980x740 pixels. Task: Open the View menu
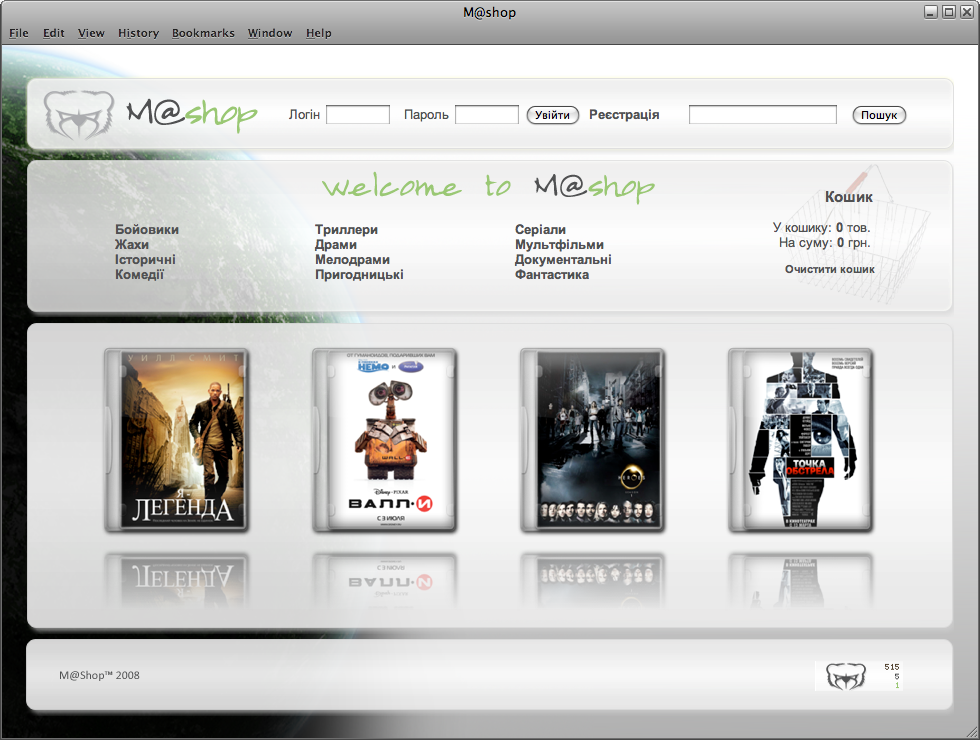point(91,33)
